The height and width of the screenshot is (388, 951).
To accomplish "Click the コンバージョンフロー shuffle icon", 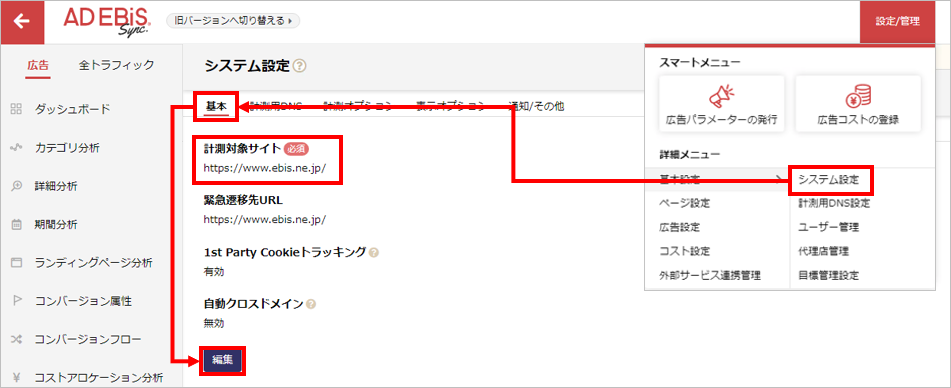I will coord(16,340).
